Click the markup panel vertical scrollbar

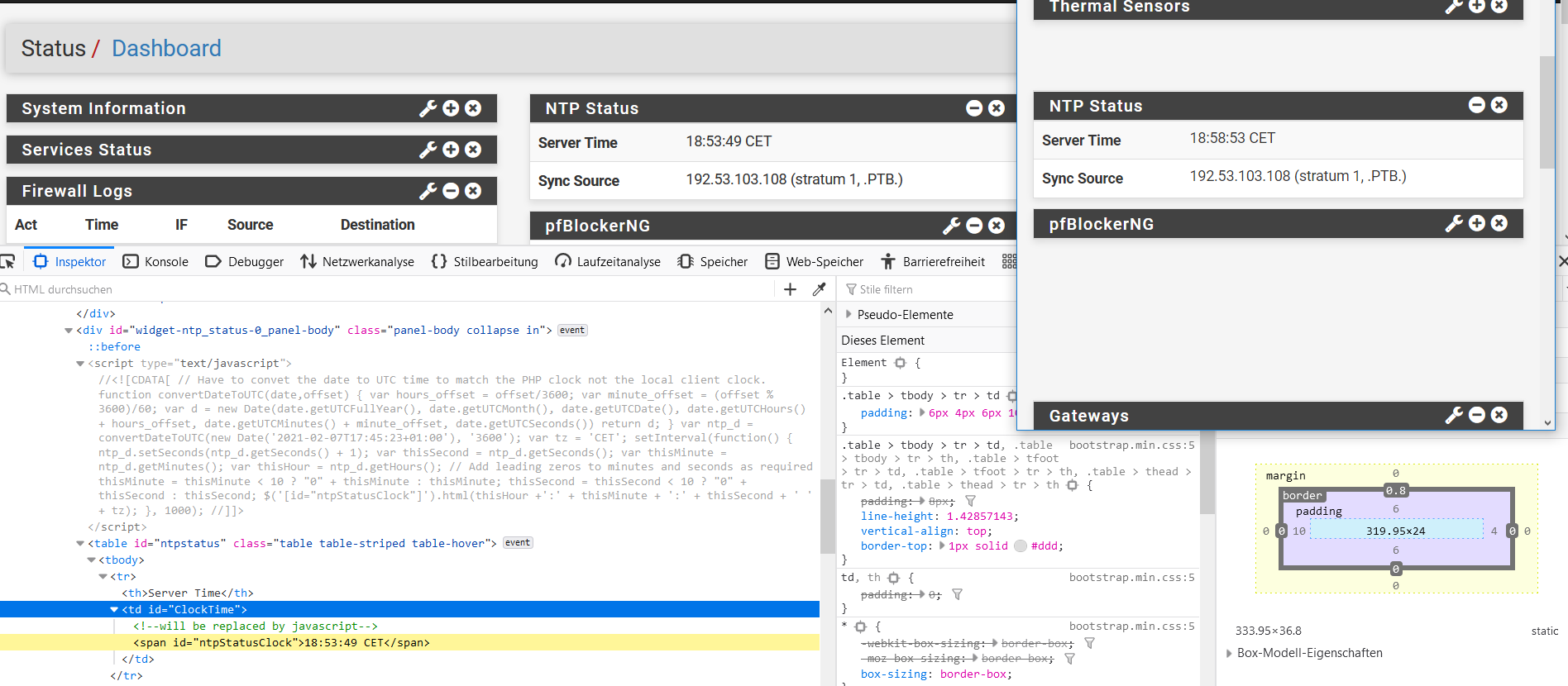(828, 515)
